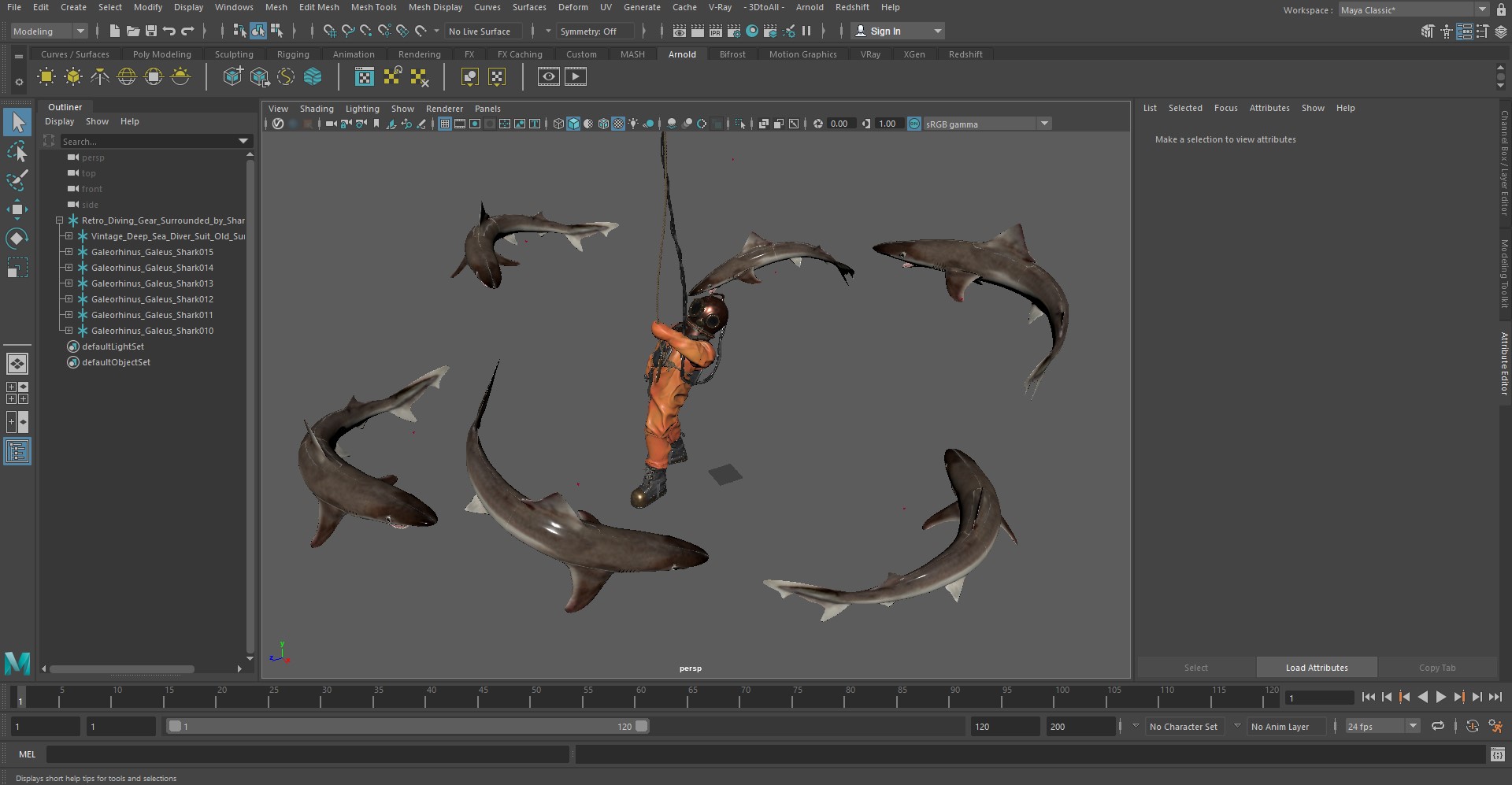Viewport: 1512px width, 785px height.
Task: Collapse Retro_Diving_Gear_Surrounded_by_Shar group
Action: click(x=59, y=220)
